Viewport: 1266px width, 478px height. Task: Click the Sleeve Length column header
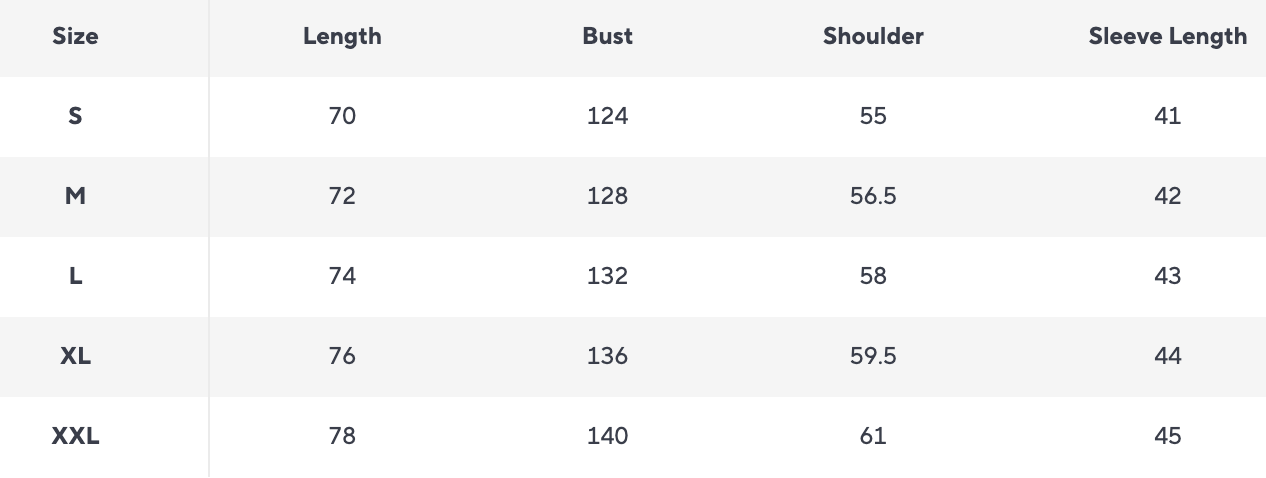[x=1167, y=37]
